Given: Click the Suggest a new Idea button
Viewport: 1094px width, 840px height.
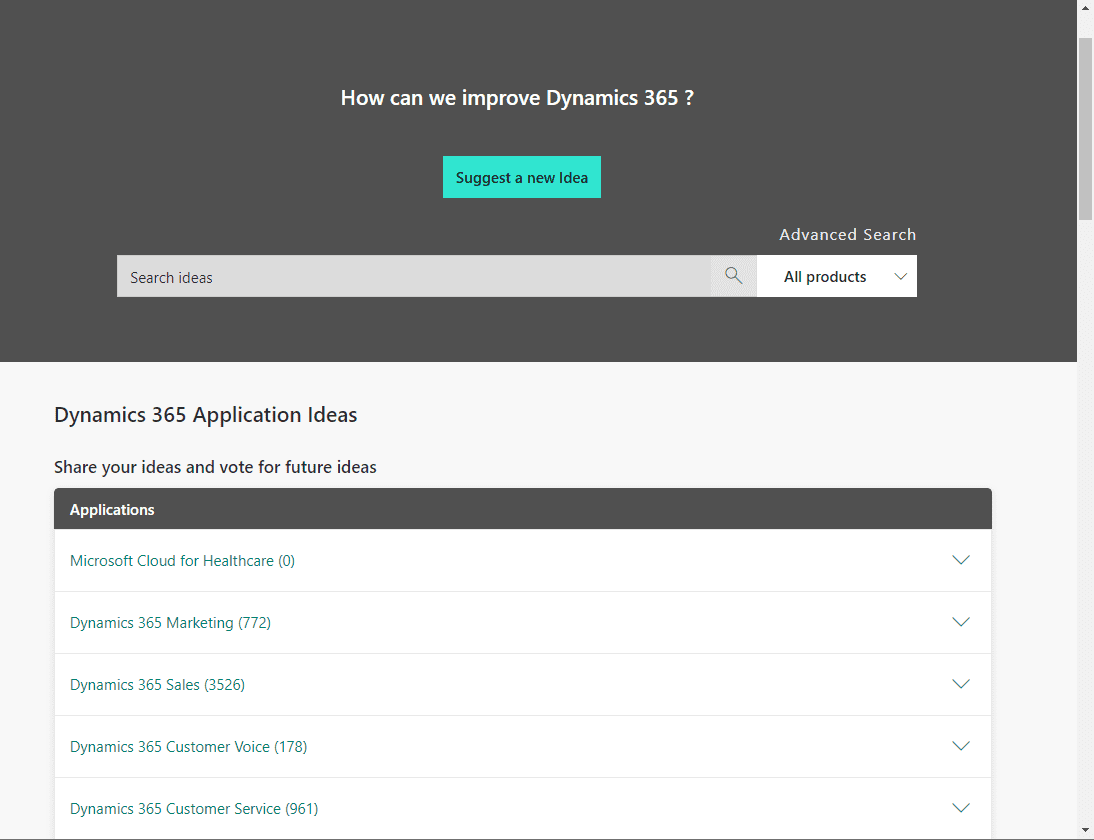Looking at the screenshot, I should [521, 177].
